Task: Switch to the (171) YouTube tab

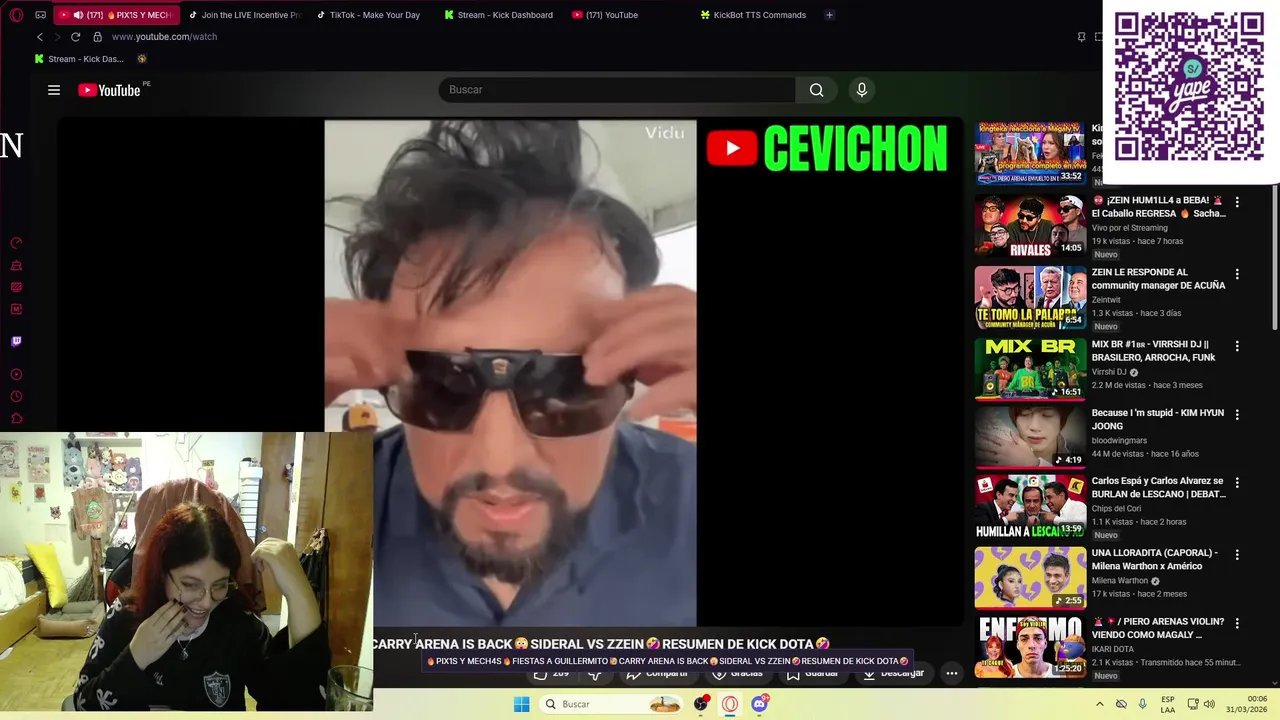Action: (628, 15)
